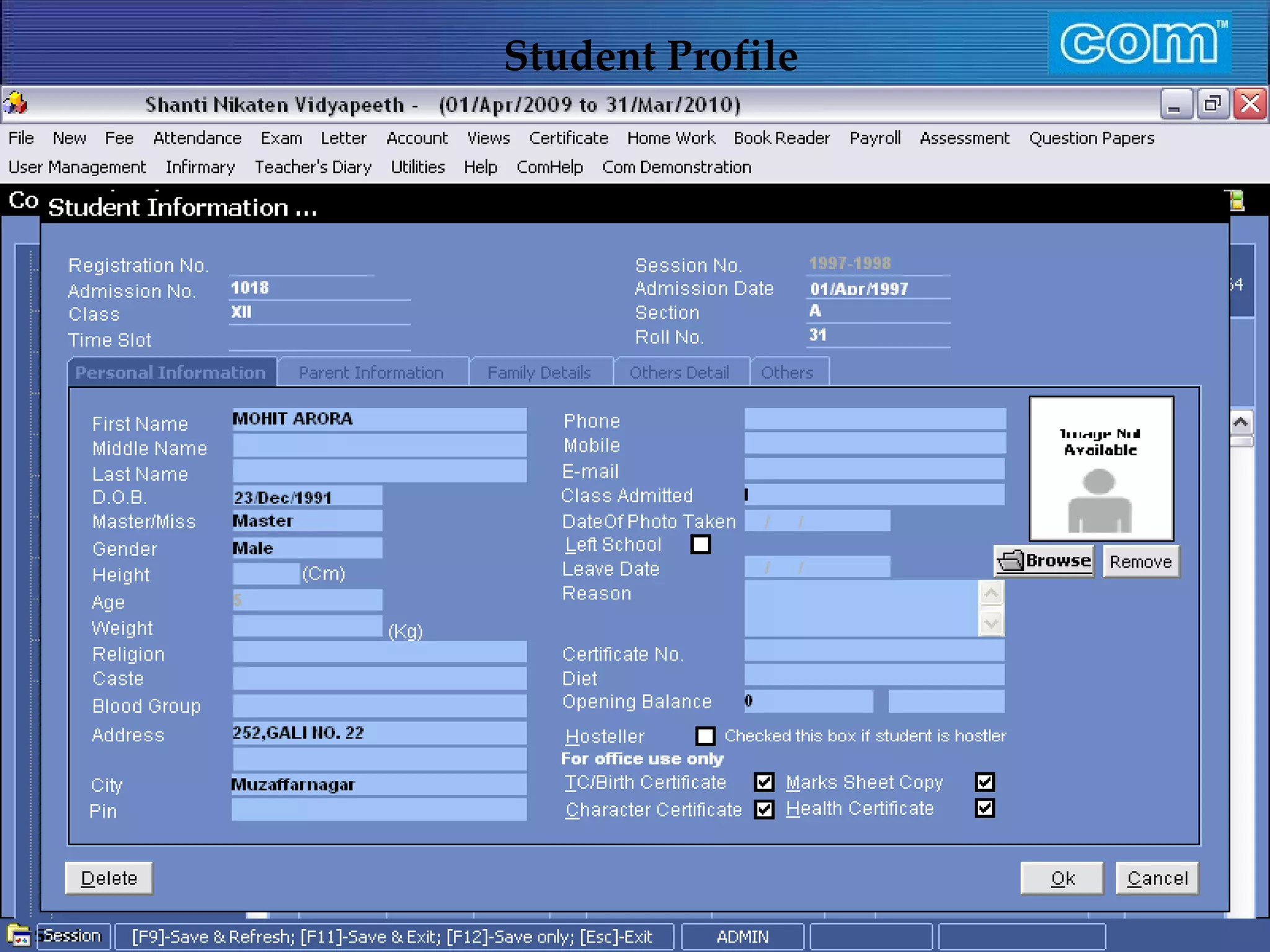Image resolution: width=1270 pixels, height=952 pixels.
Task: Open the Attendance menu
Action: (x=197, y=138)
